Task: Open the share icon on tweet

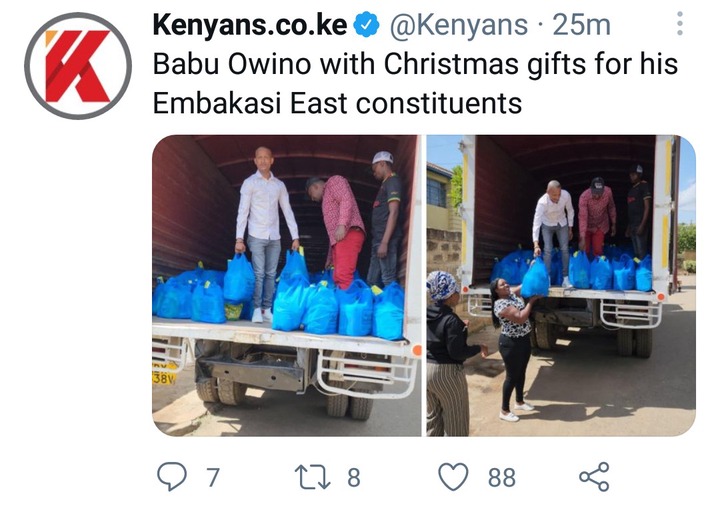Action: (594, 477)
